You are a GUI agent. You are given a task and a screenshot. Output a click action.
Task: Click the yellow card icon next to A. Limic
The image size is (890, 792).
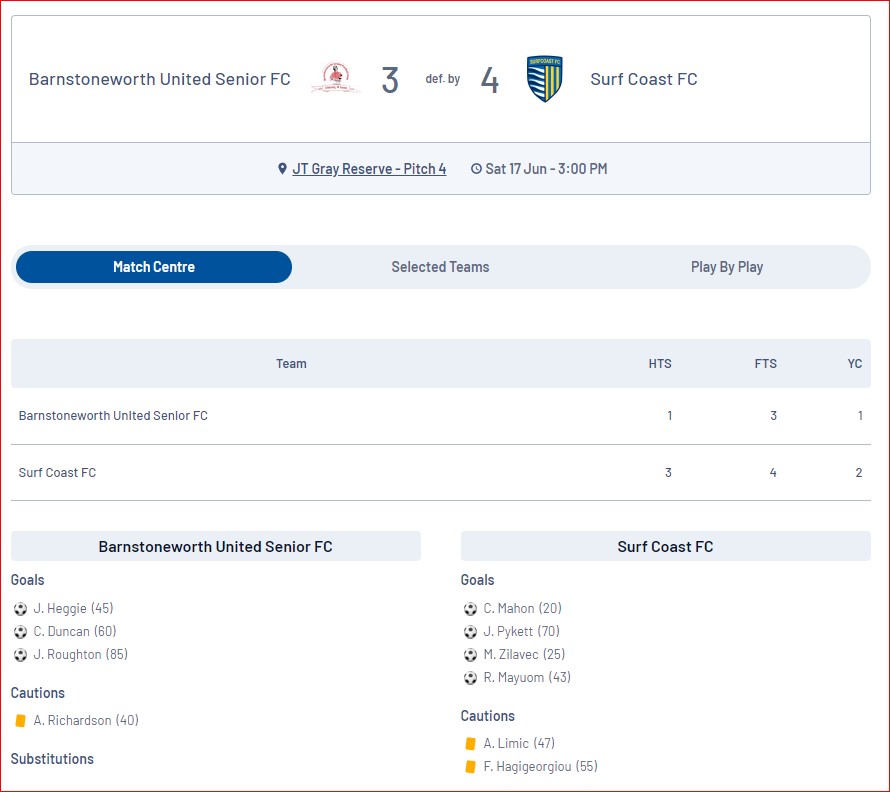pyautogui.click(x=470, y=744)
